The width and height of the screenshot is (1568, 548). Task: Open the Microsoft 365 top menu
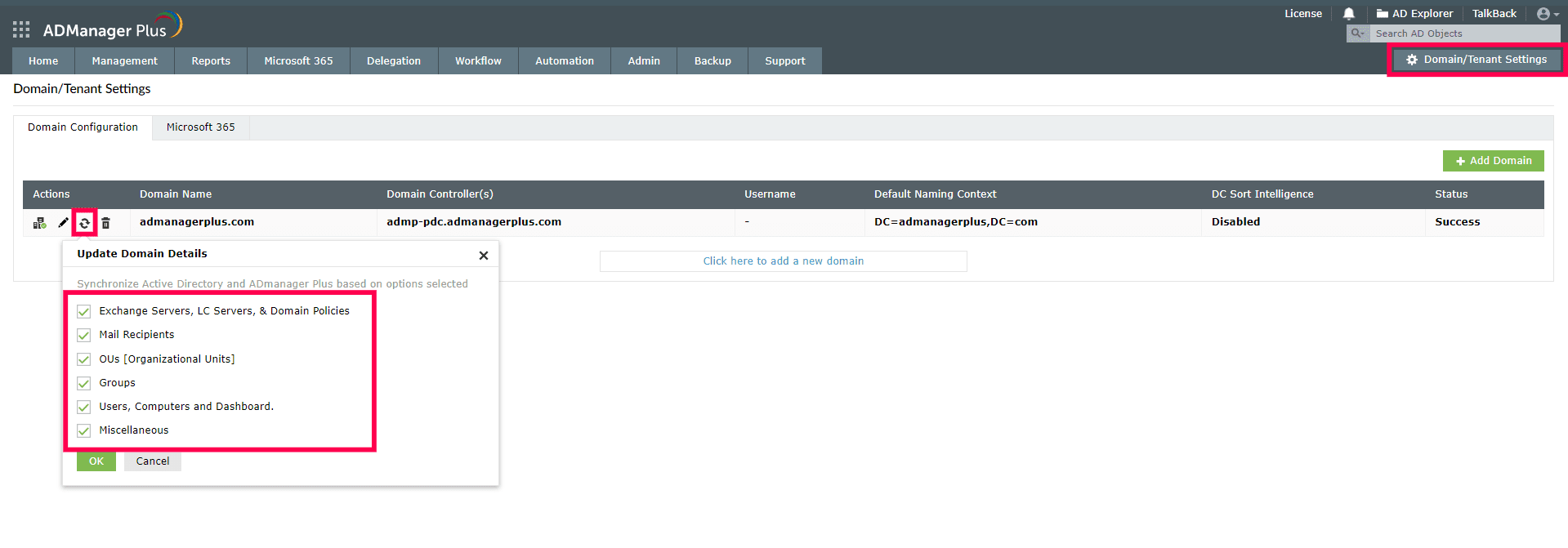(x=298, y=61)
